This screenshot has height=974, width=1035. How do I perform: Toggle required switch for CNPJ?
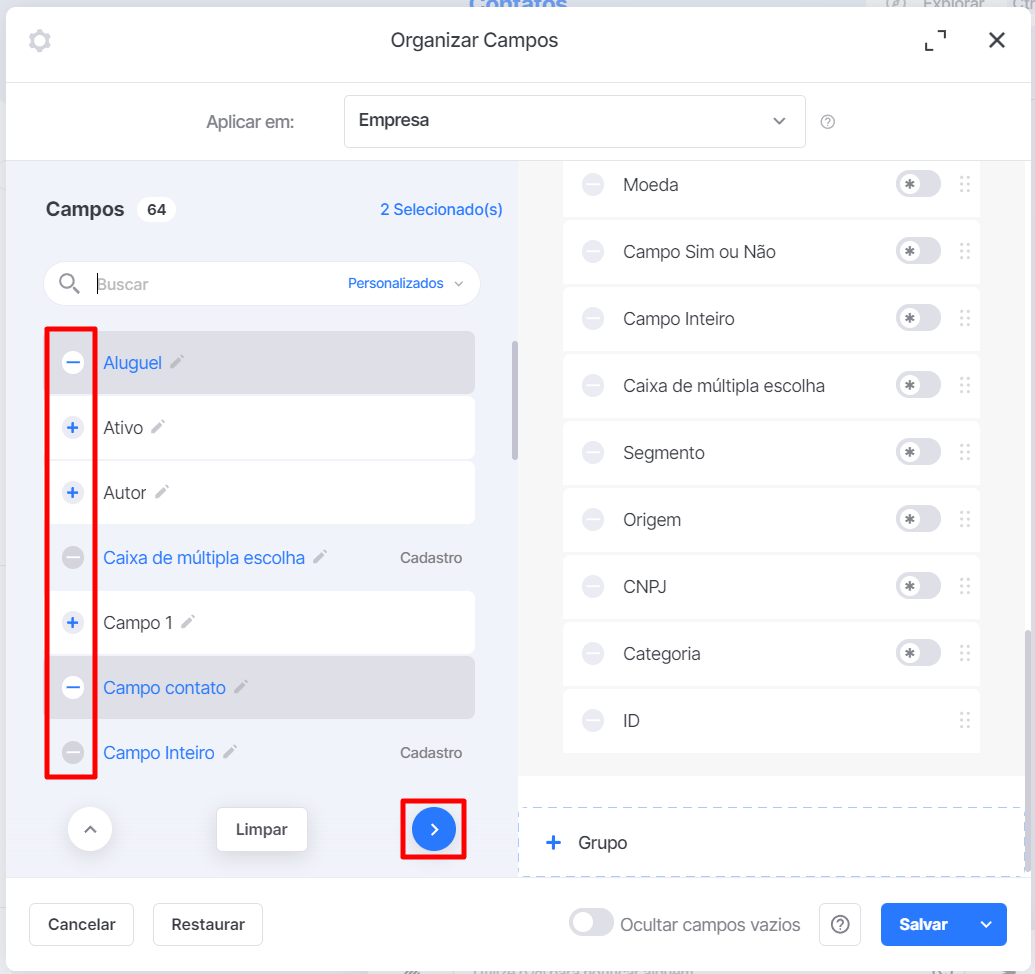click(918, 585)
